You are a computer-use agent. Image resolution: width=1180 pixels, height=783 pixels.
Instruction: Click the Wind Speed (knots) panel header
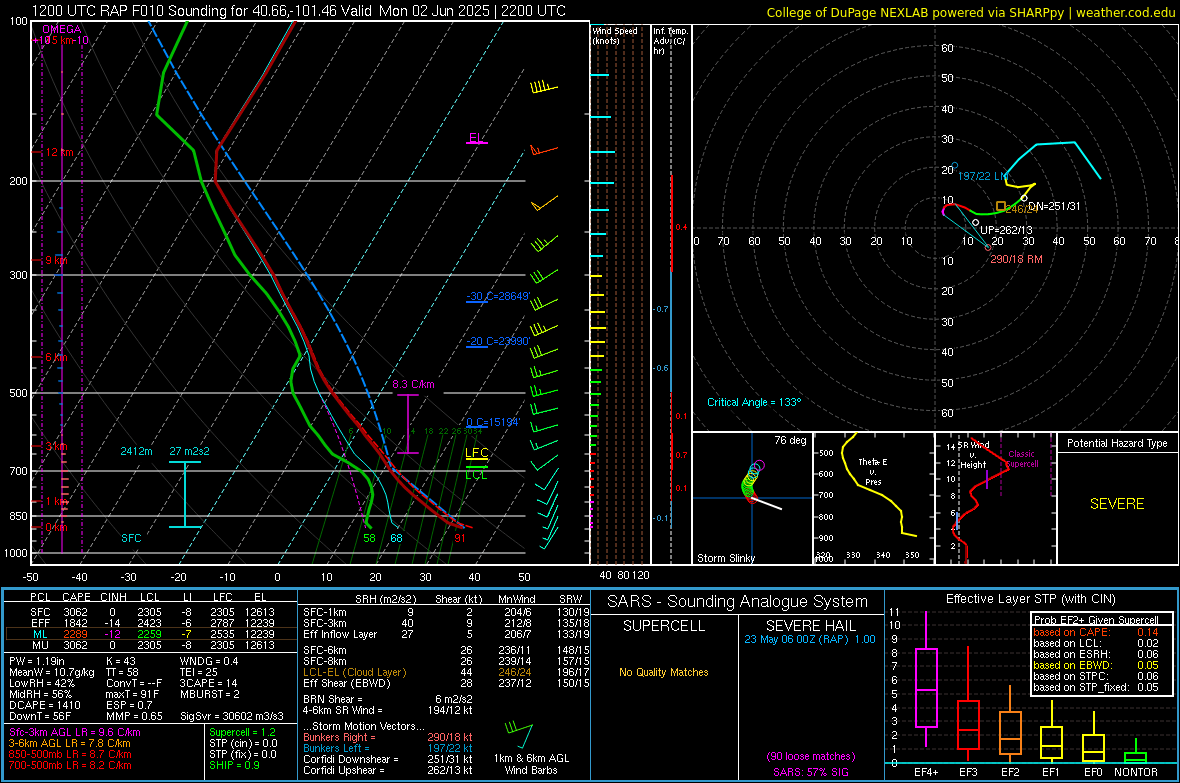click(615, 35)
